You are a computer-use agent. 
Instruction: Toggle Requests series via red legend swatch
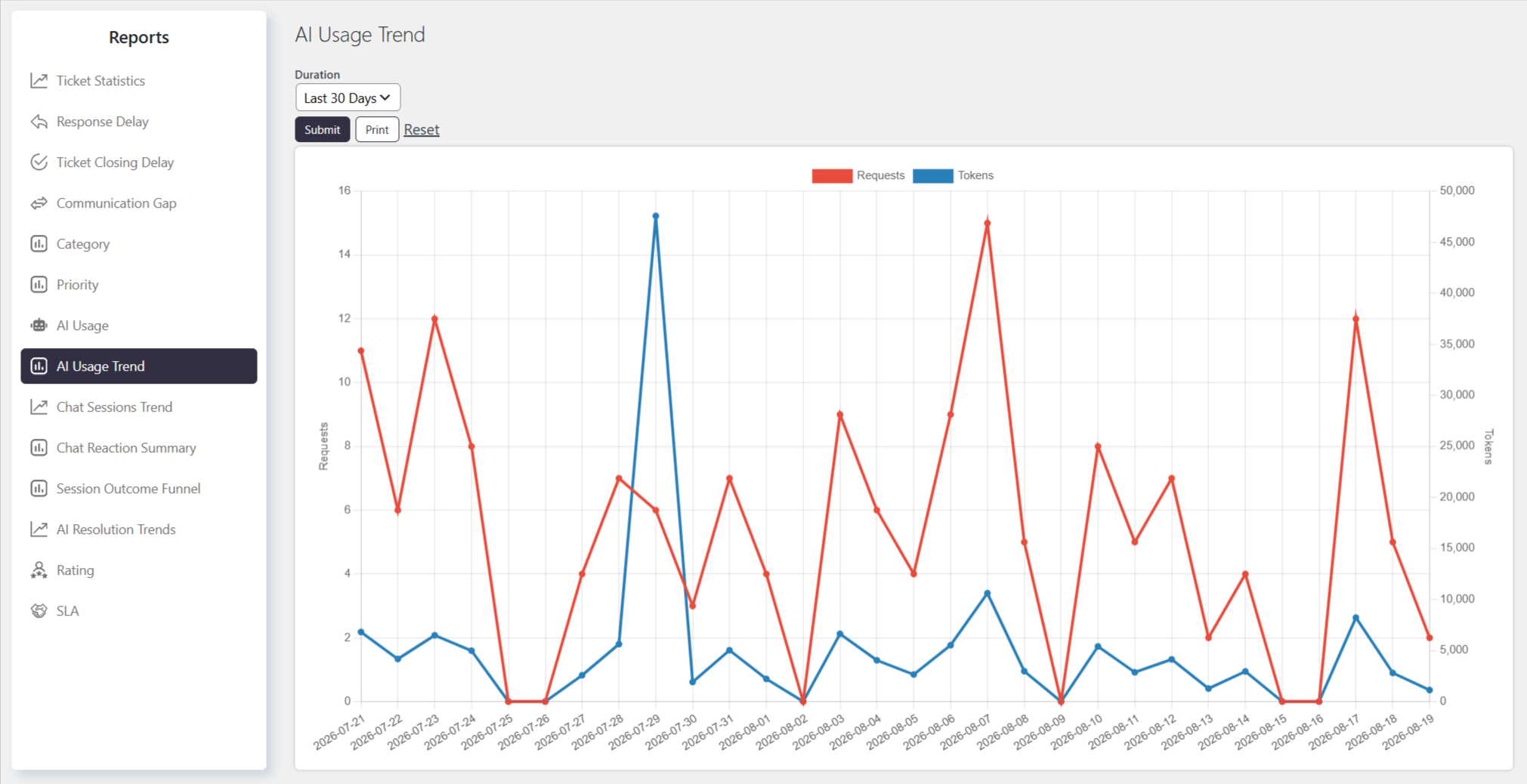coord(832,176)
